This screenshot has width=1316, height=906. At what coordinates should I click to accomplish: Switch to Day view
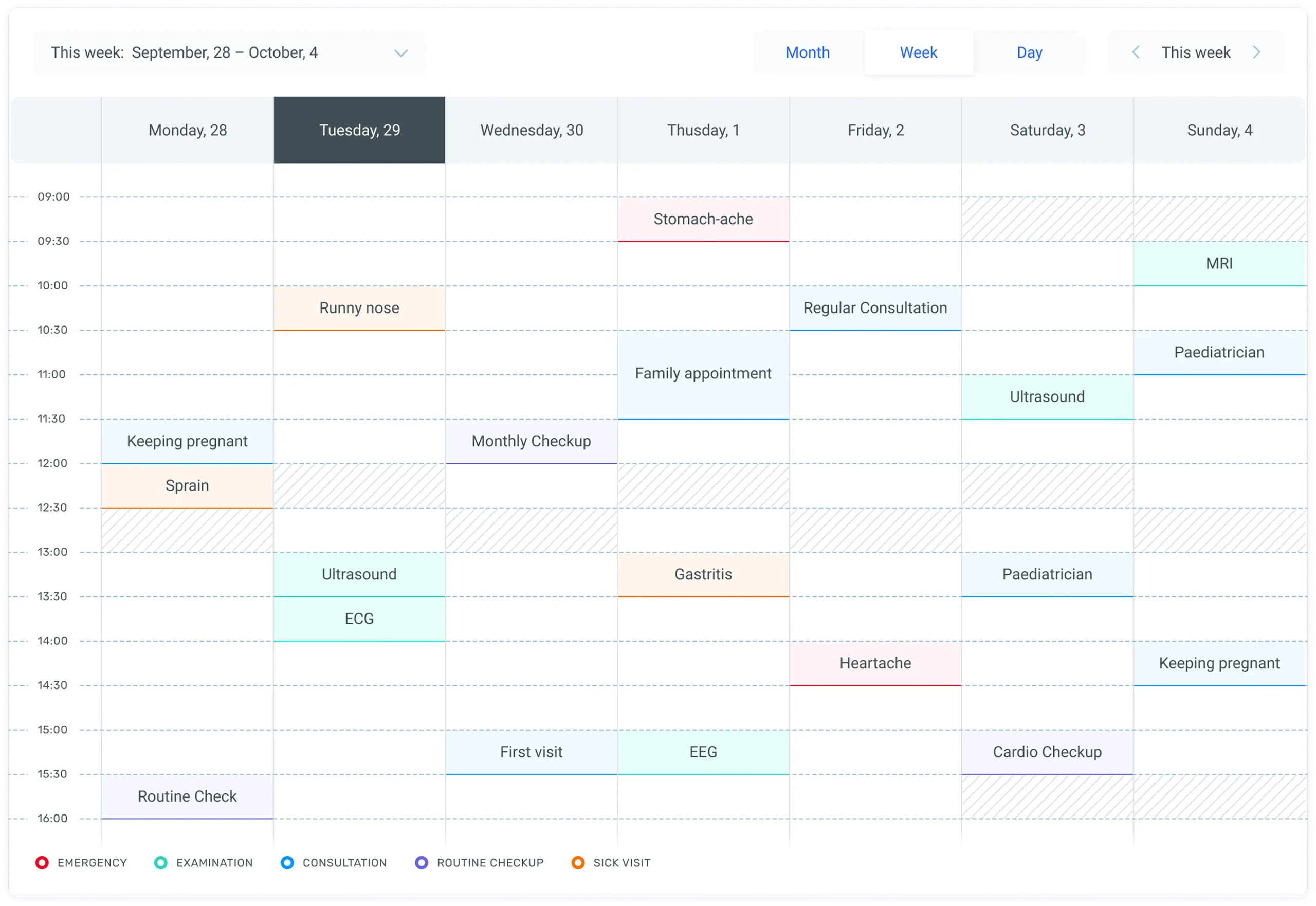1029,52
